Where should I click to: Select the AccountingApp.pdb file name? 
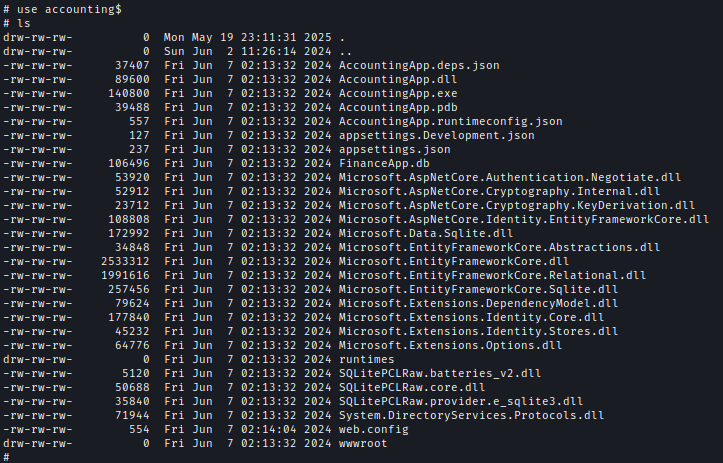398,107
